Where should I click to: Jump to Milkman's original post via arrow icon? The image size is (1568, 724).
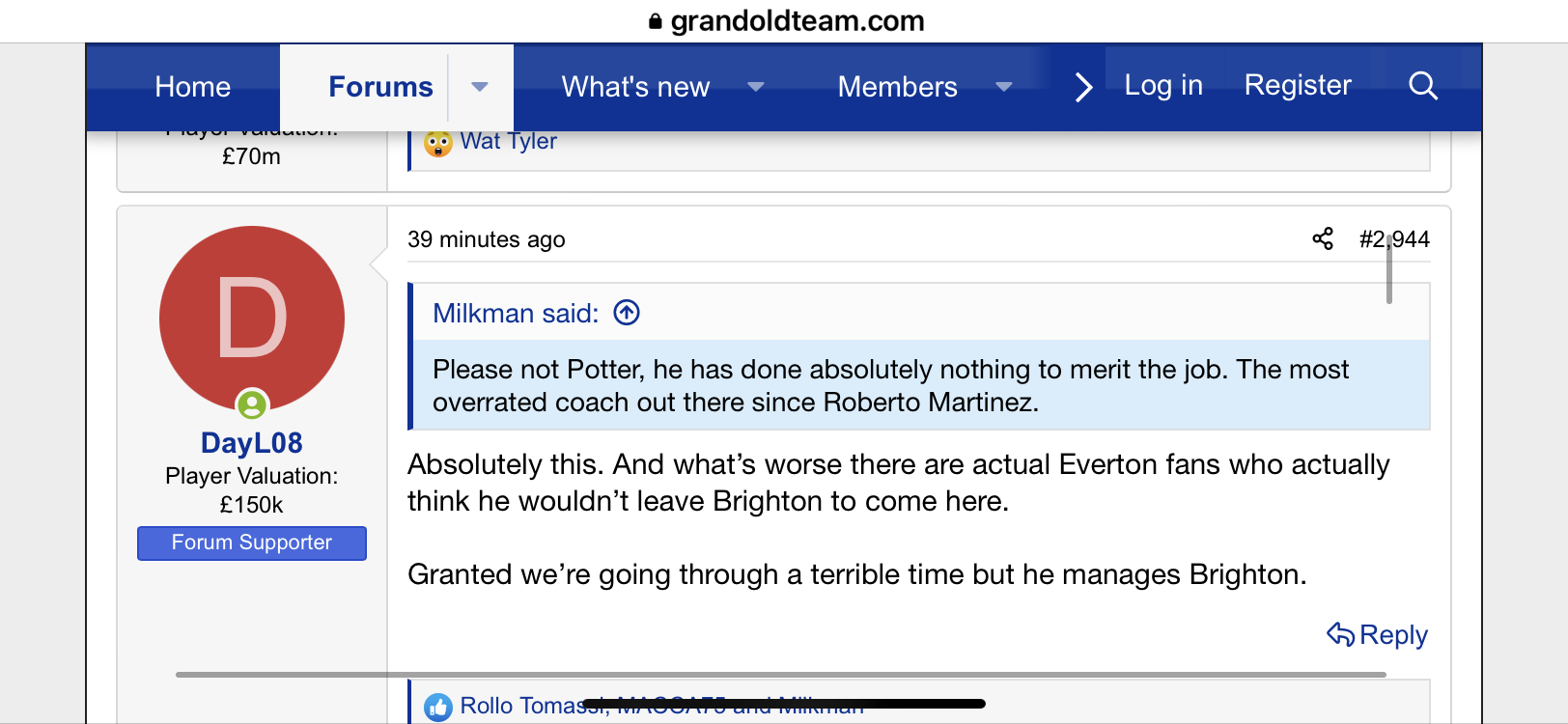[x=627, y=313]
